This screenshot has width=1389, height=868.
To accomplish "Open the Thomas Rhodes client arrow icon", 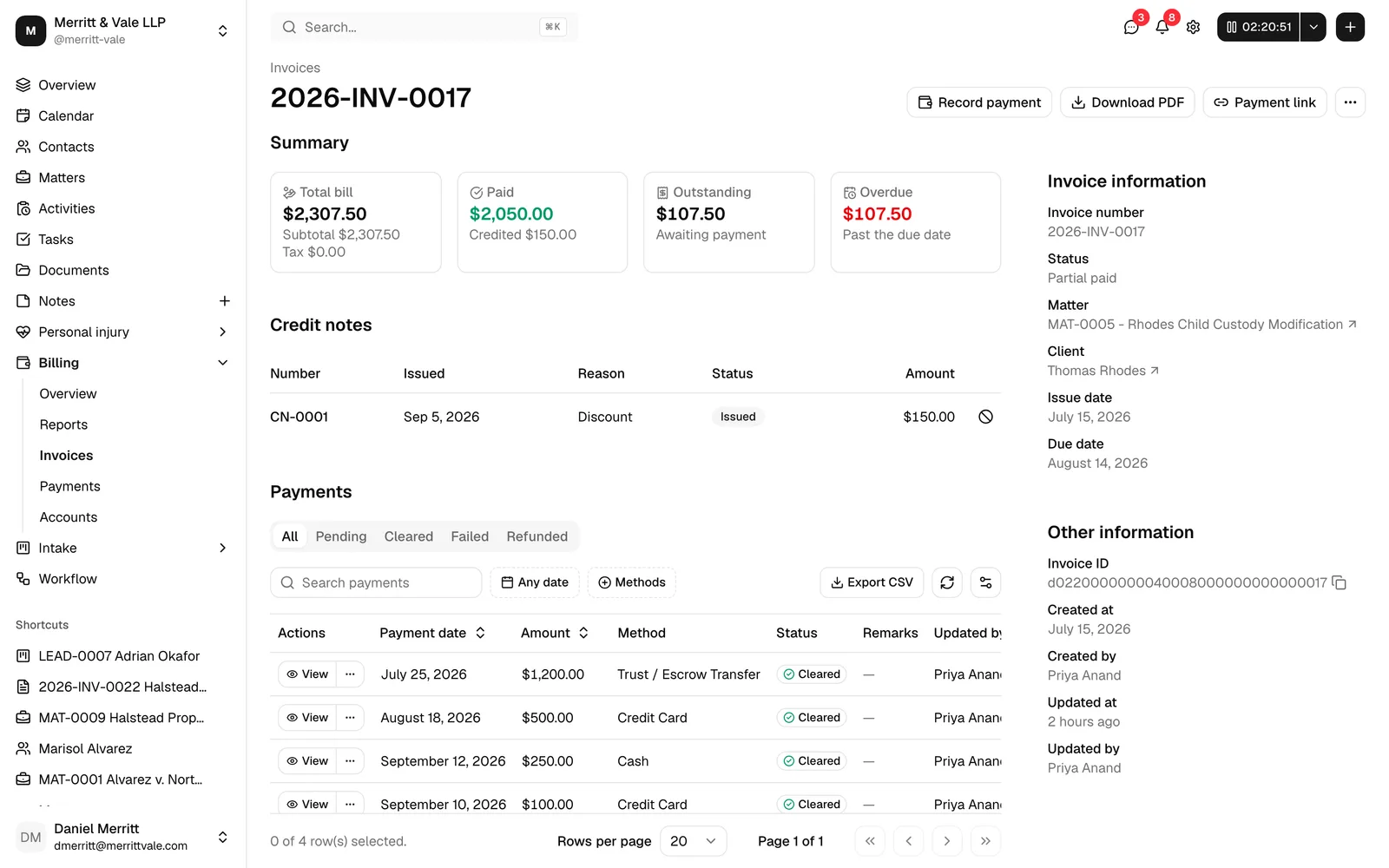I will coord(1155,371).
